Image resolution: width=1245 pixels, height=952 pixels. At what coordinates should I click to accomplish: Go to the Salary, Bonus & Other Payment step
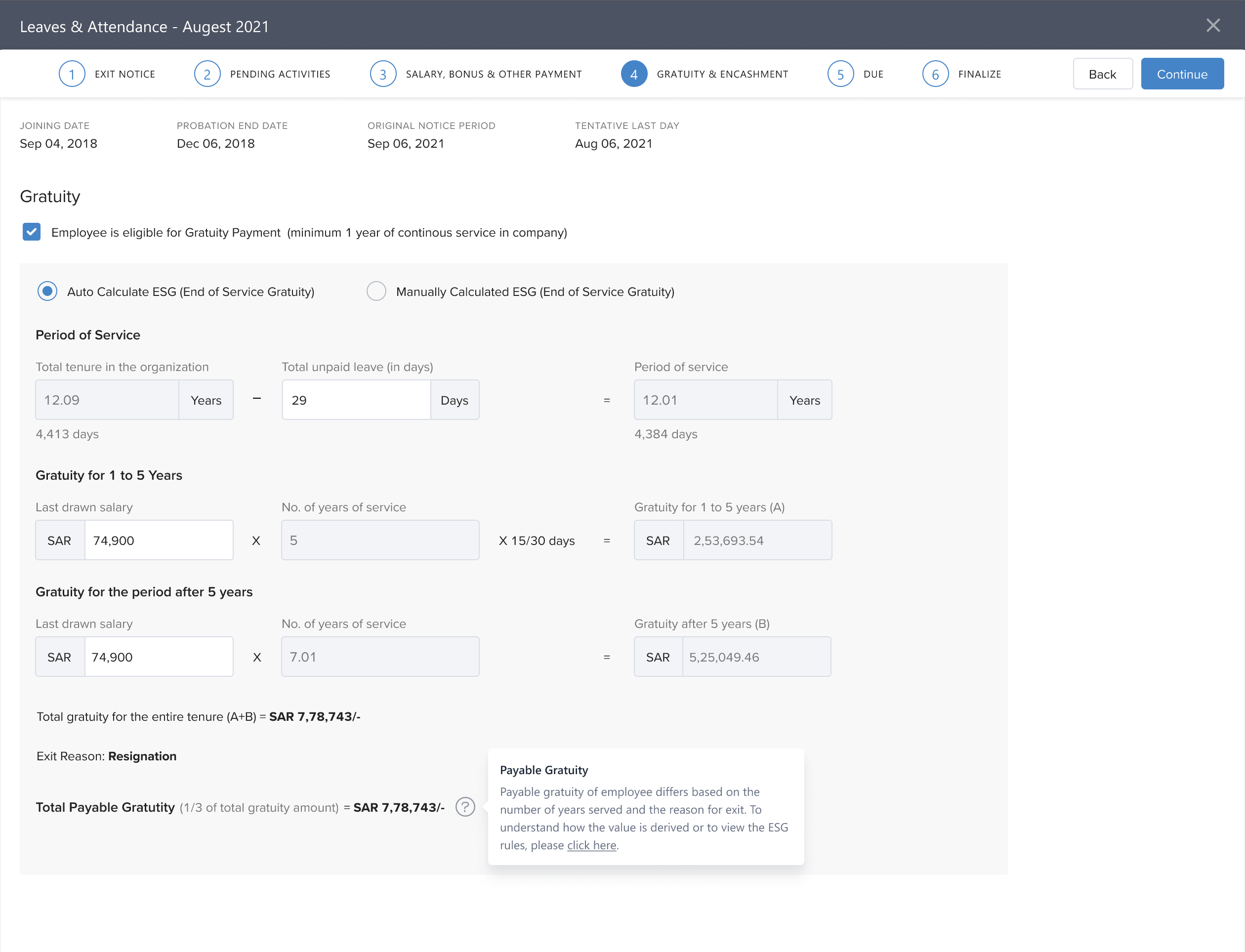click(494, 74)
